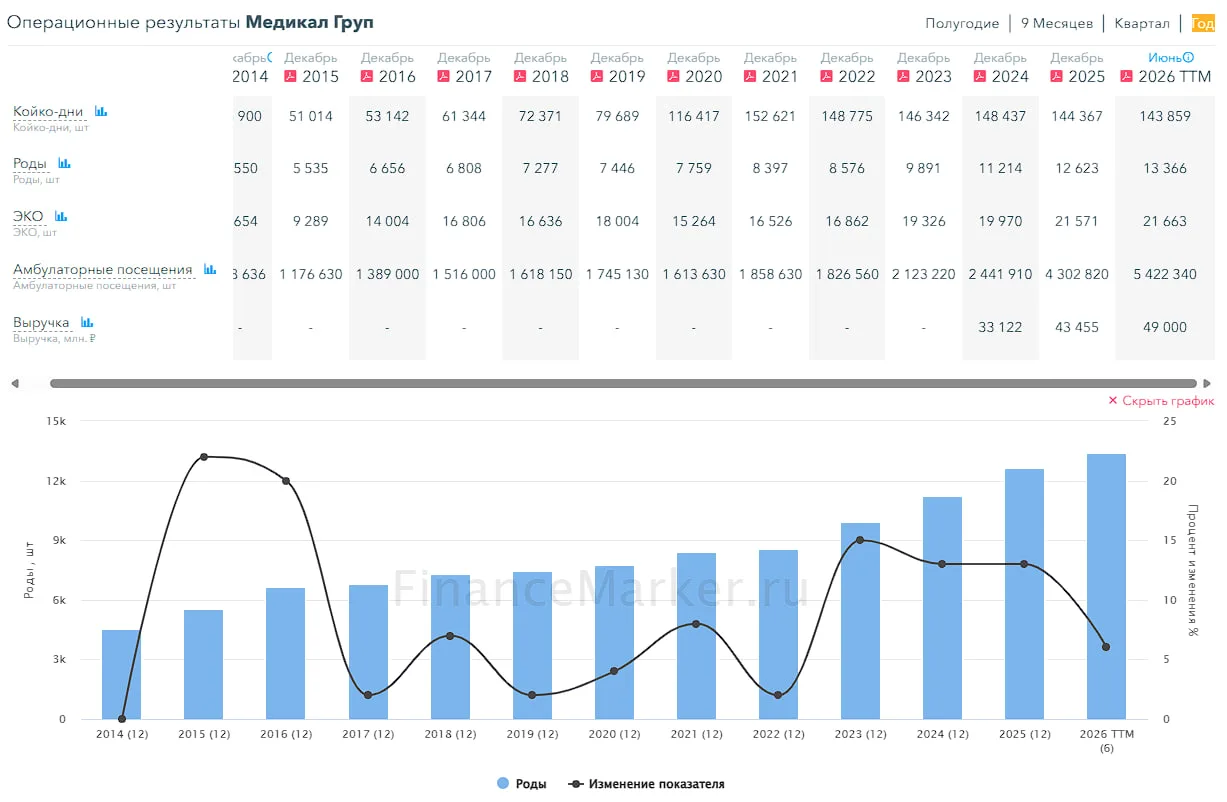Click Койко-дни value 143 859
Image resolution: width=1227 pixels, height=802 pixels.
pyautogui.click(x=1165, y=116)
